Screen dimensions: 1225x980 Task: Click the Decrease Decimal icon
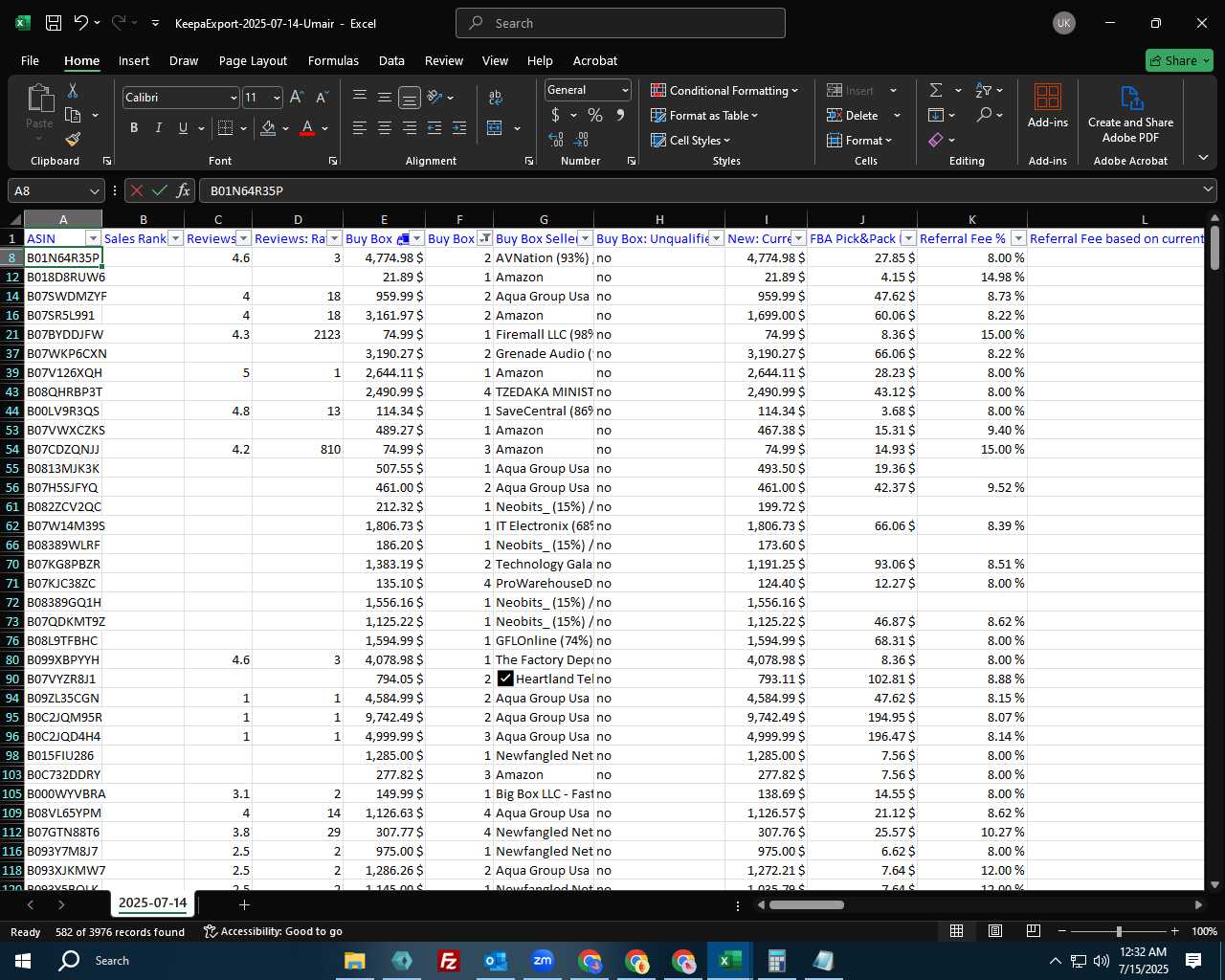click(583, 140)
